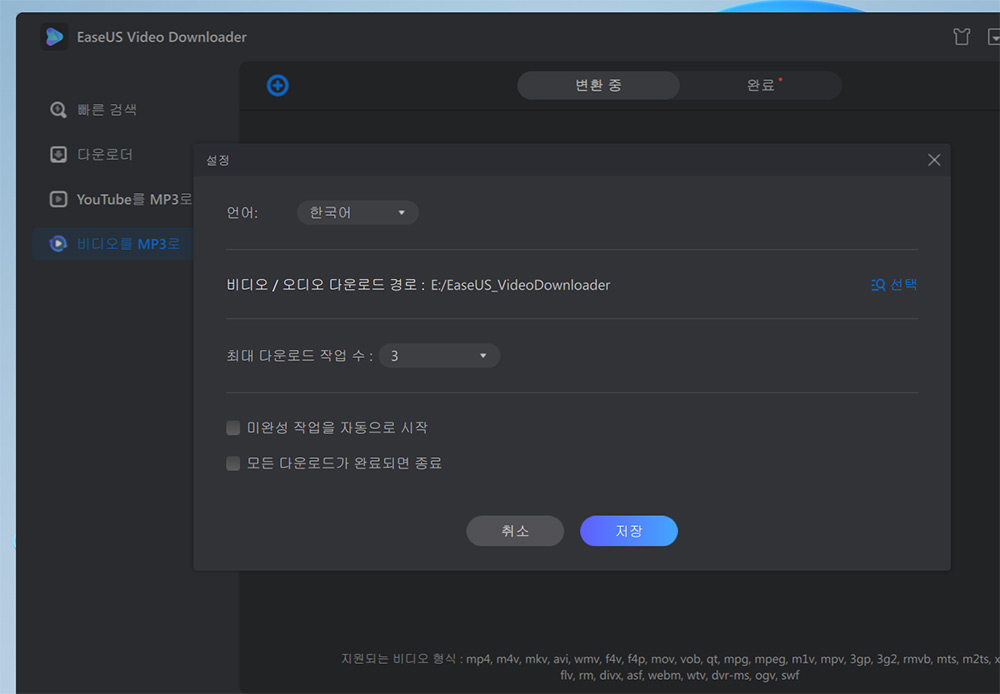The height and width of the screenshot is (694, 1000).
Task: Select 비디오를 MP3로 sidebar item
Action: point(114,244)
